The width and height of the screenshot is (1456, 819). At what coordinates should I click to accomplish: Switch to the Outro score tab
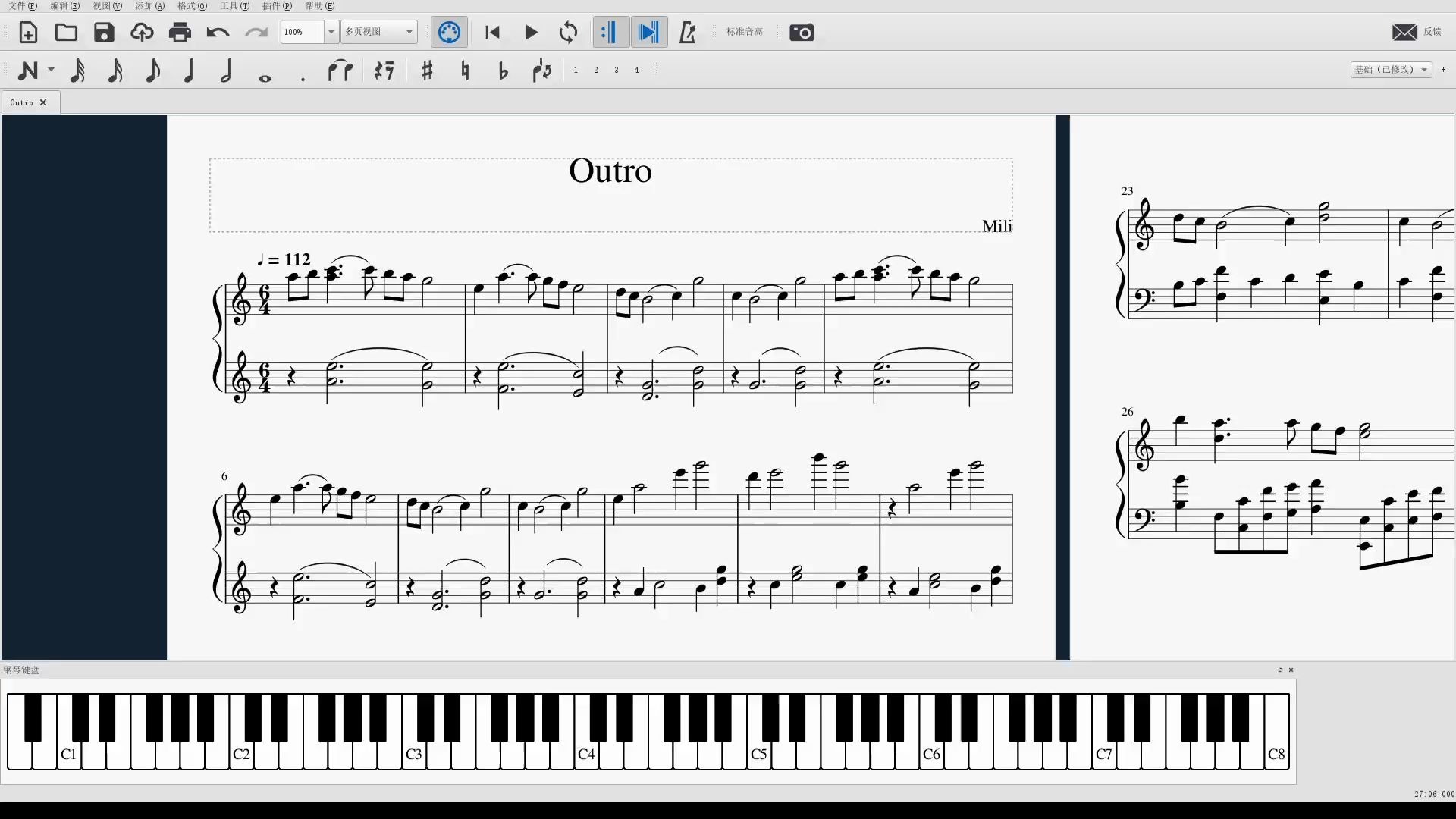coord(22,102)
